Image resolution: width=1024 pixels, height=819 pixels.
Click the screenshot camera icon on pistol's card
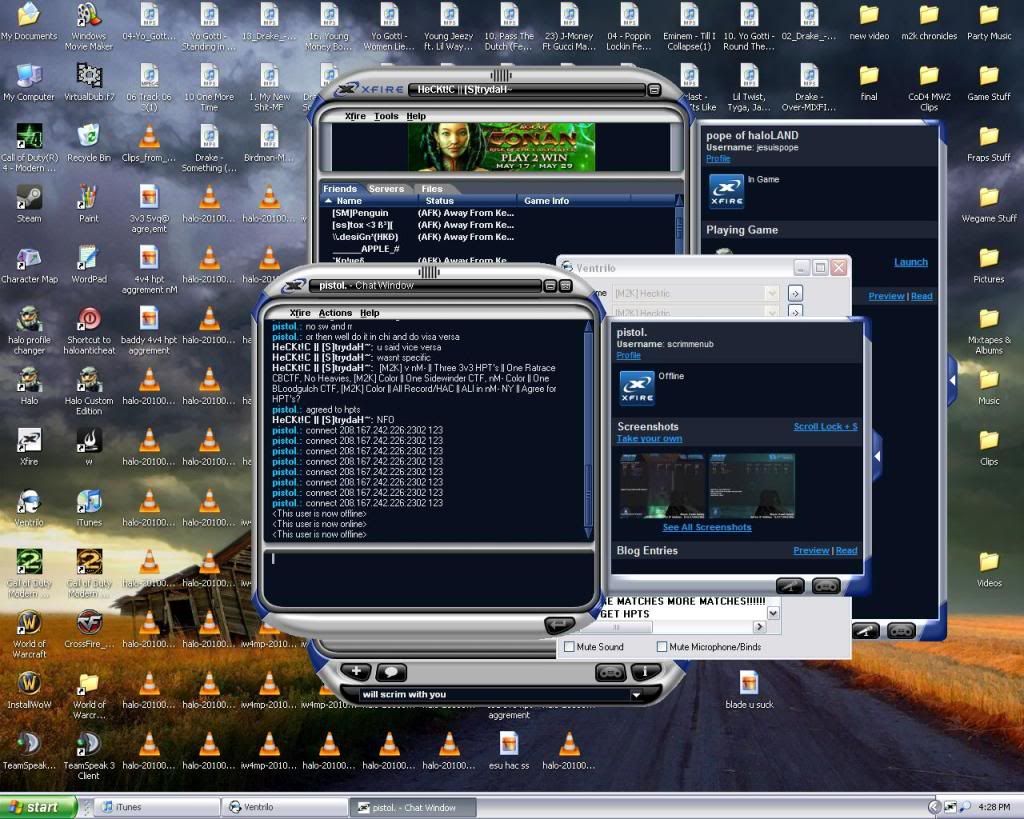pyautogui.click(x=790, y=586)
